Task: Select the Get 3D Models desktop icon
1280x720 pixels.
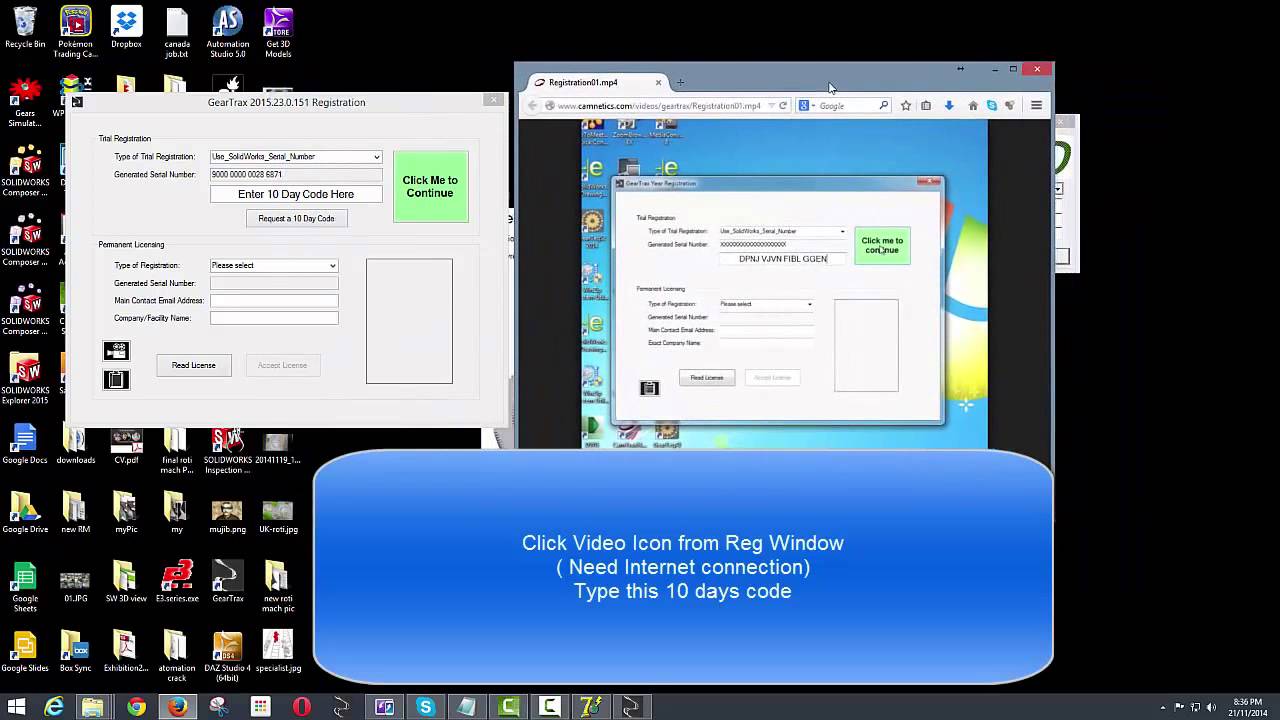Action: point(278,32)
